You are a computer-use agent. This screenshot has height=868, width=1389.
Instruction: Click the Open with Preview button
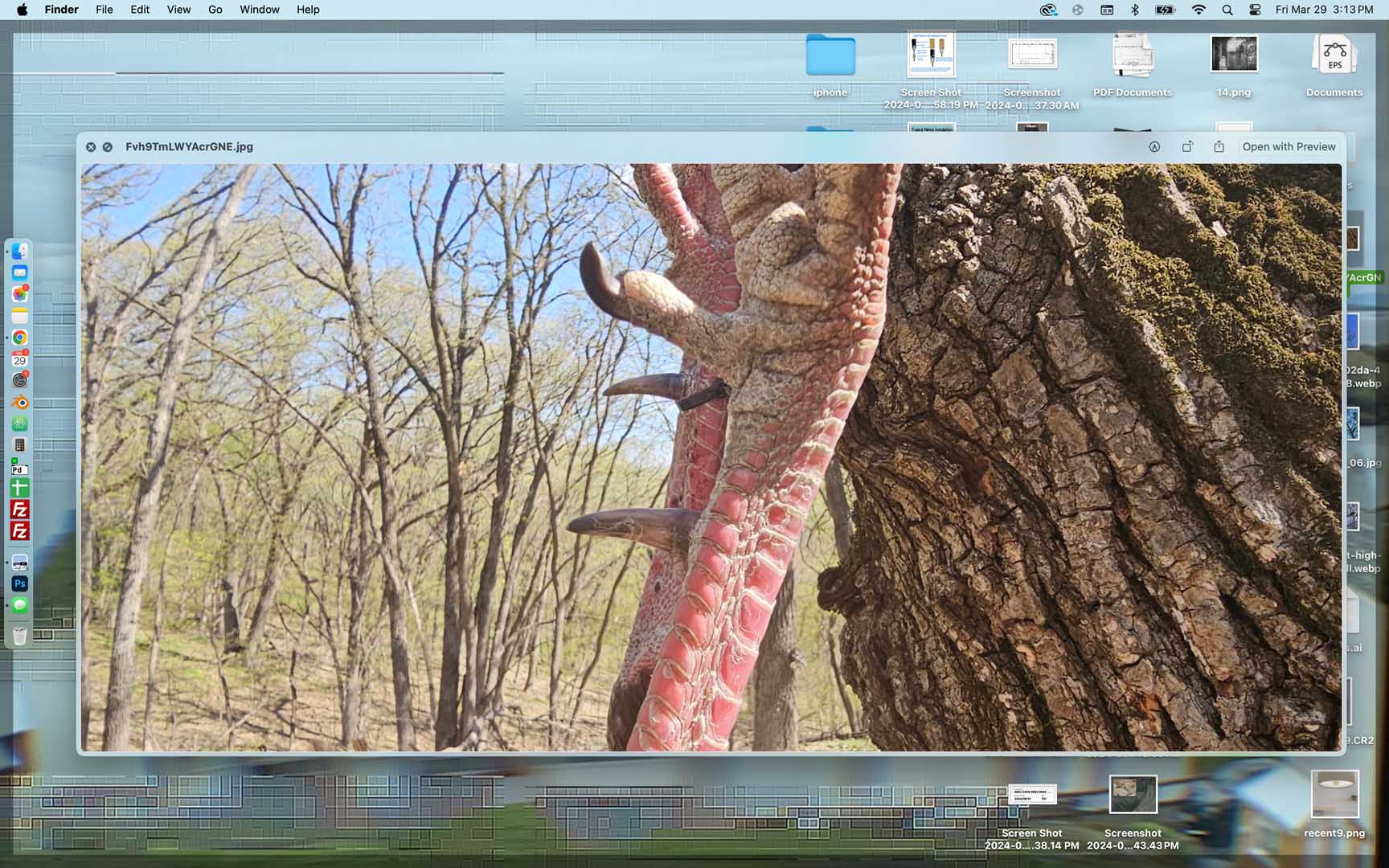(1289, 147)
